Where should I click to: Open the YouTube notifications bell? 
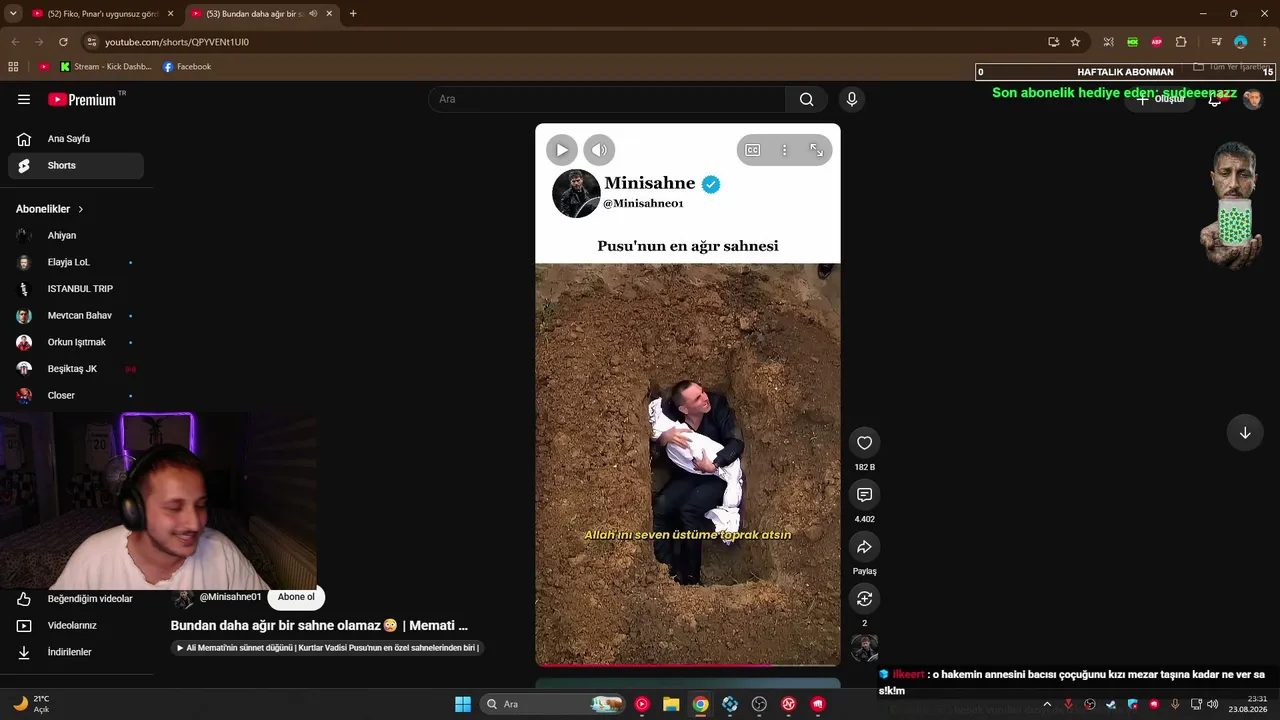tap(1215, 99)
